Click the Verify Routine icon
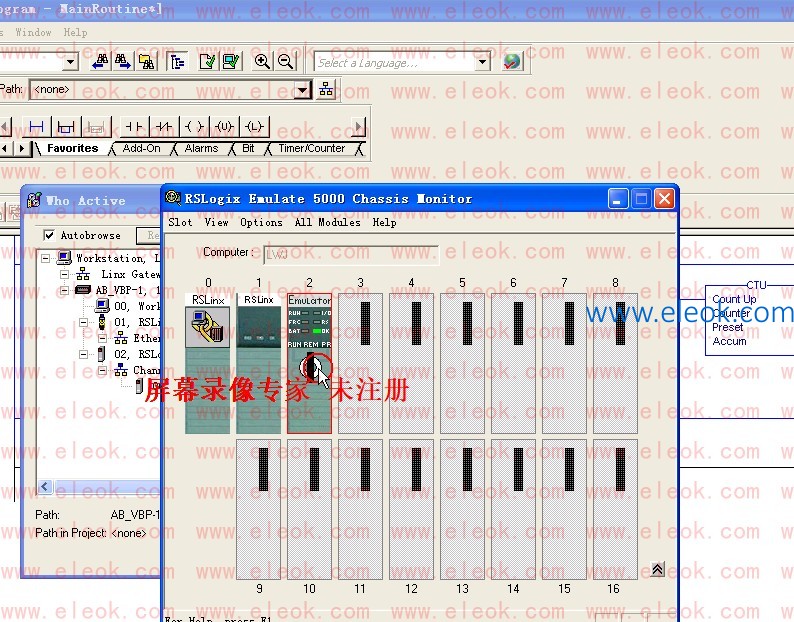This screenshot has width=794, height=622. 208,62
